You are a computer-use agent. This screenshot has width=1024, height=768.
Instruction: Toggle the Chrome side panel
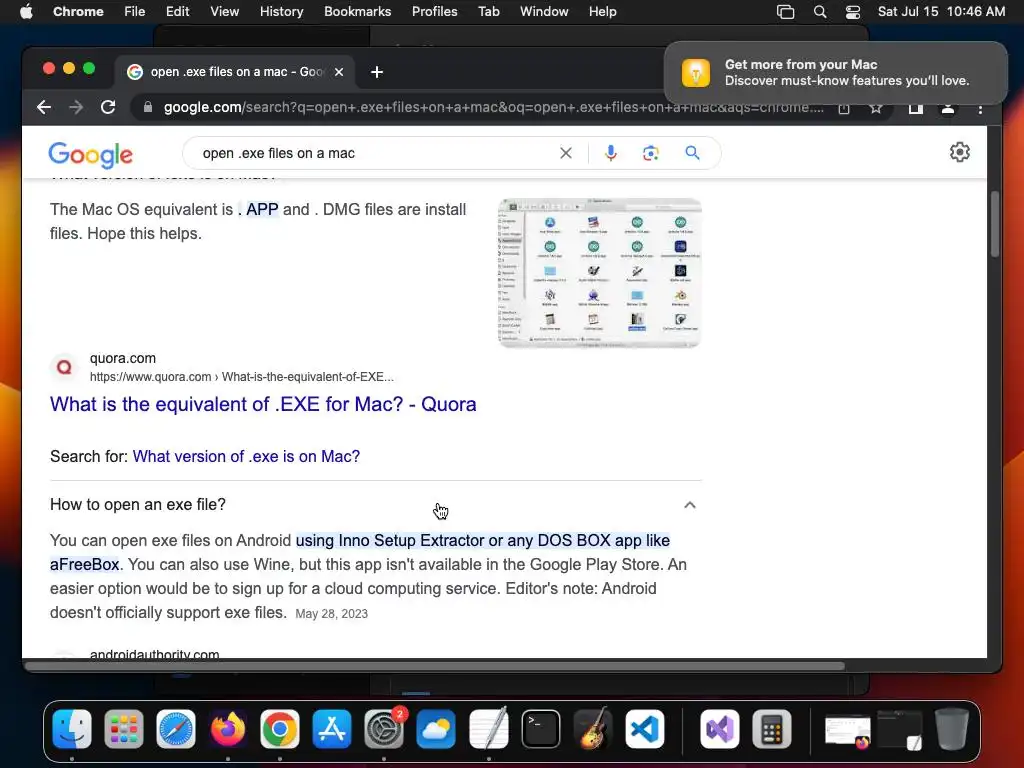(916, 108)
